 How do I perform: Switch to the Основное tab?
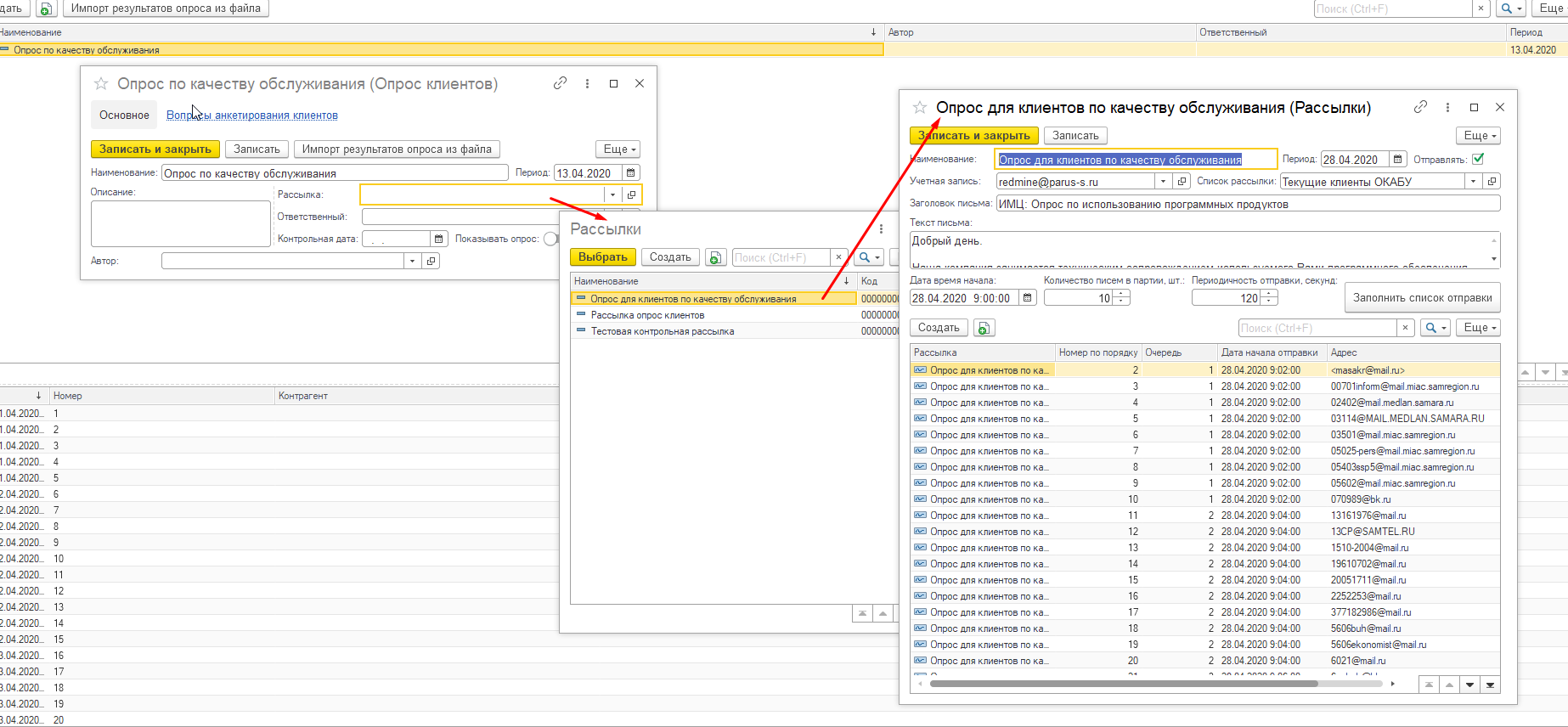point(124,115)
